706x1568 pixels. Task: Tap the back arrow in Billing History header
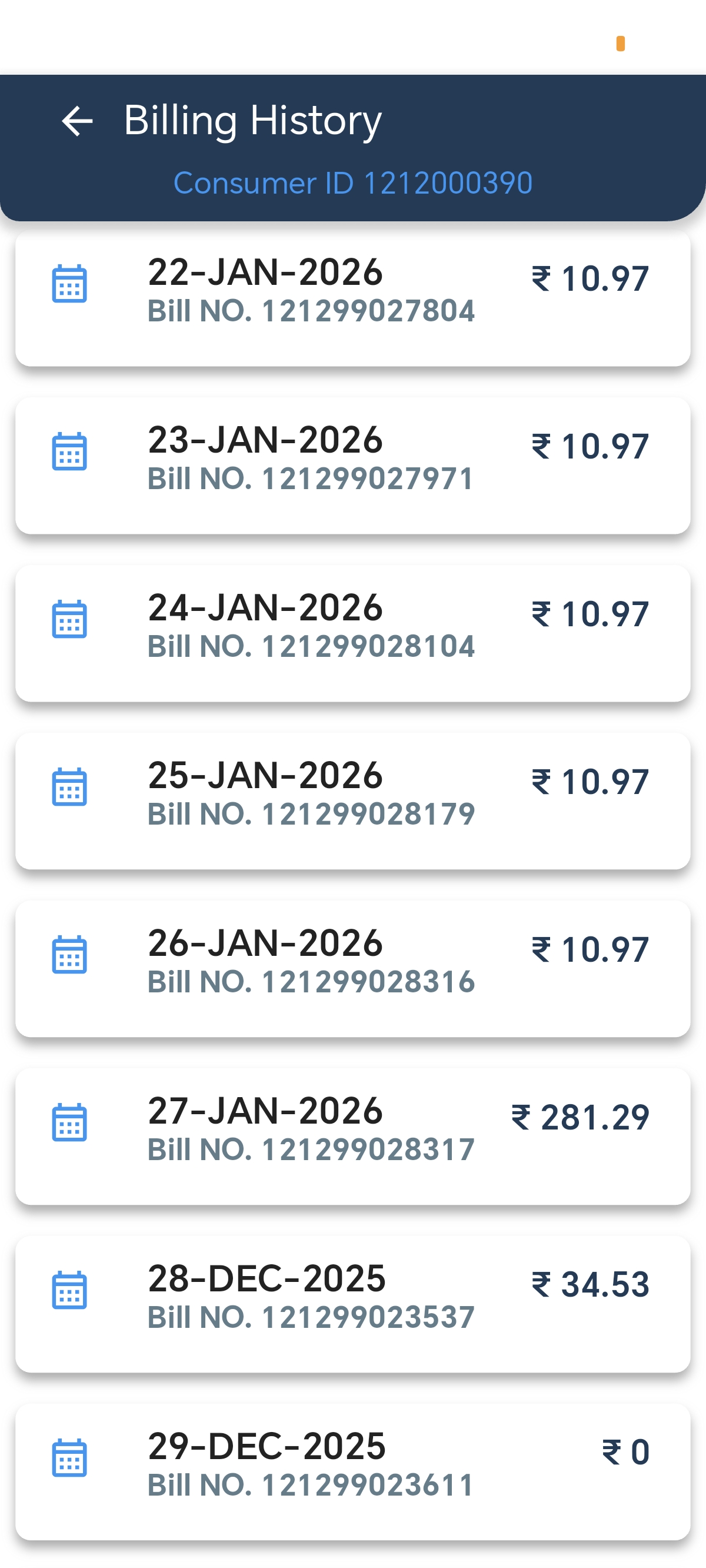click(77, 121)
